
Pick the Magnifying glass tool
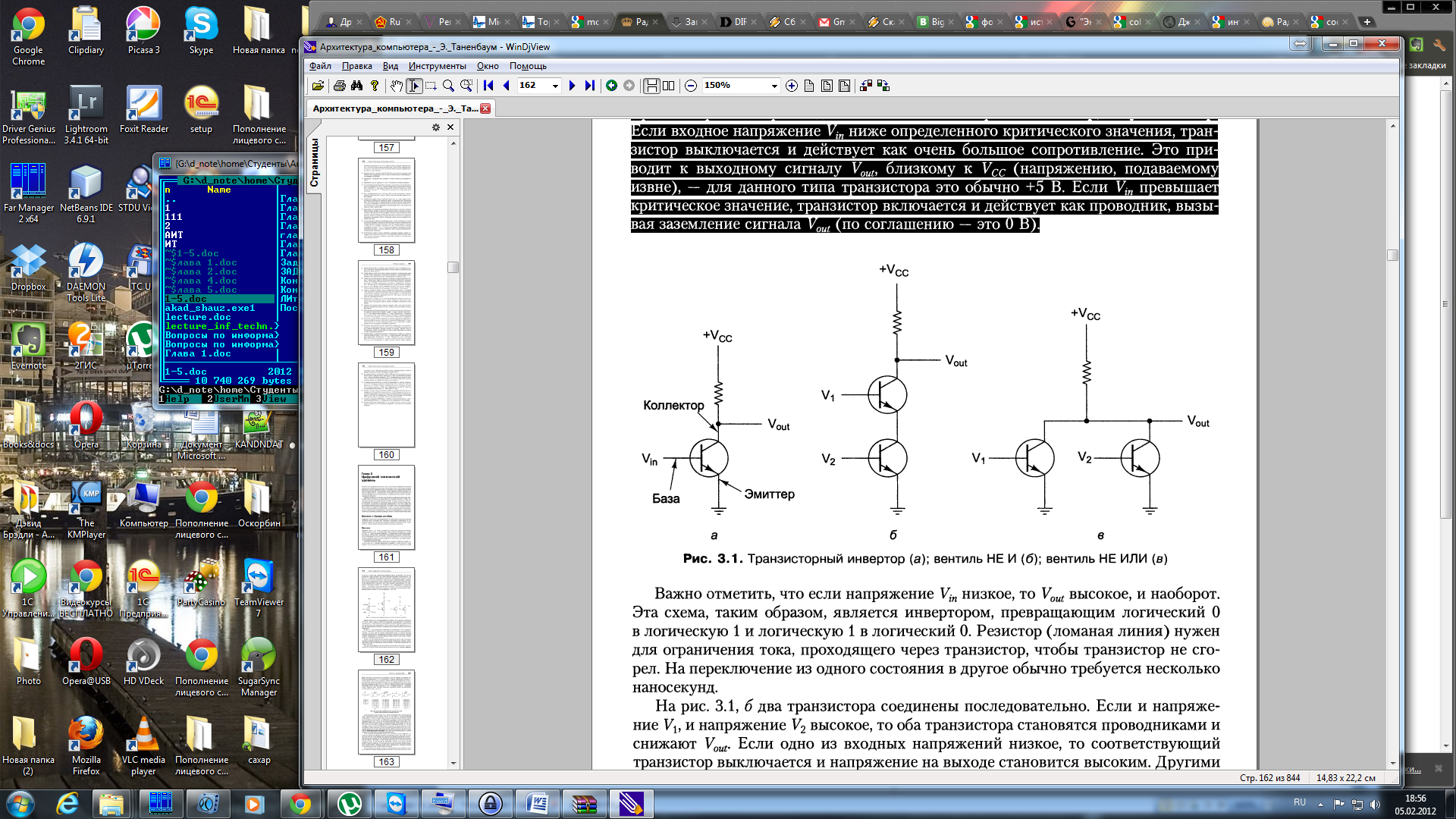pos(448,86)
